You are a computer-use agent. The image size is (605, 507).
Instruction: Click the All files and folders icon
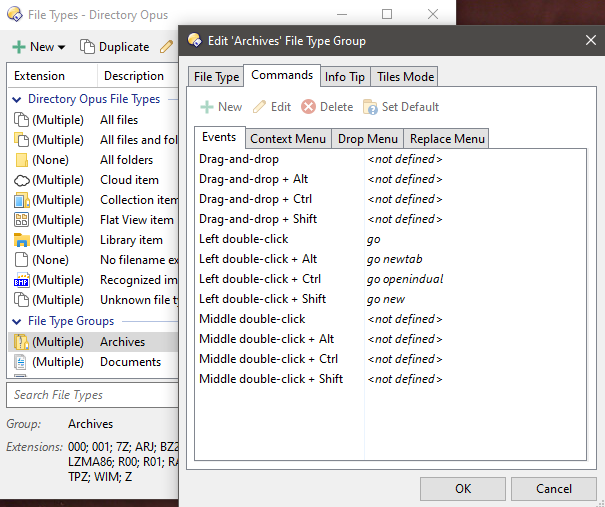tap(21, 140)
